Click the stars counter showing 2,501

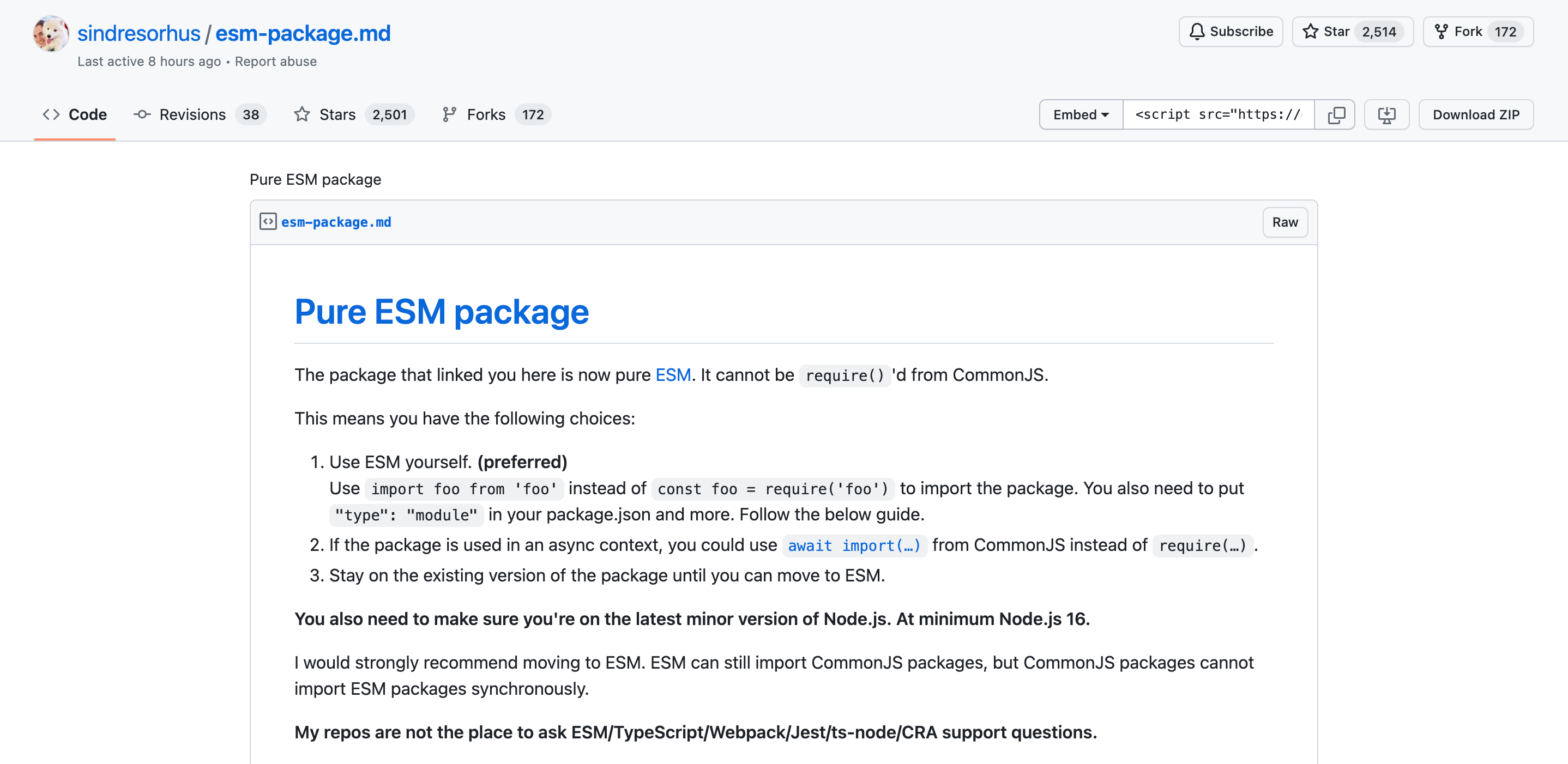point(390,114)
